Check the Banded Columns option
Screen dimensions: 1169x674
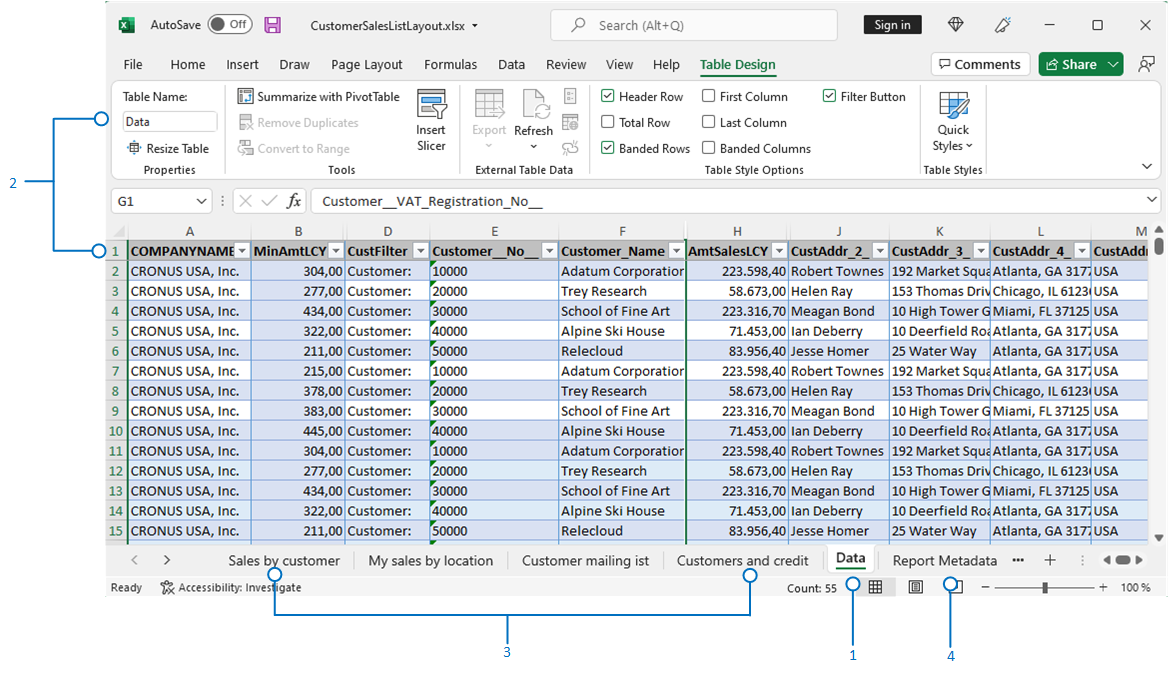[x=708, y=149]
